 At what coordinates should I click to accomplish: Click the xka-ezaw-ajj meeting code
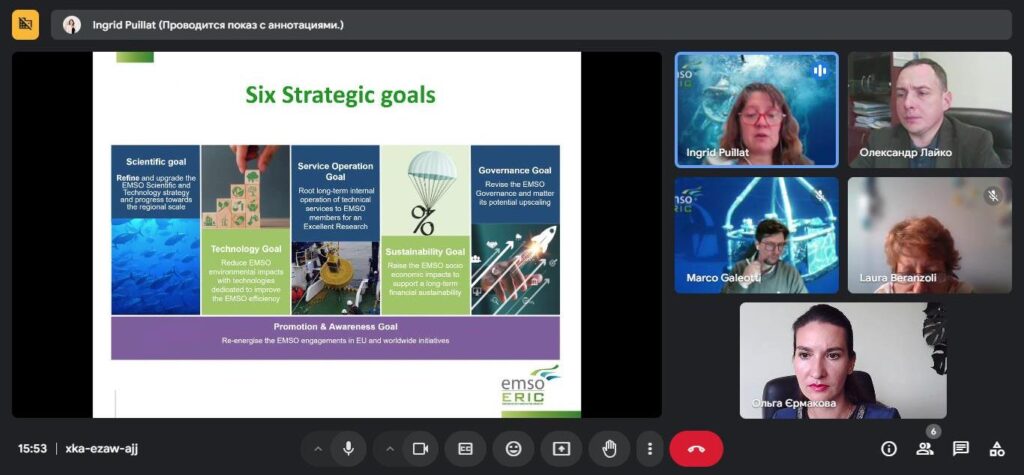[x=101, y=449]
